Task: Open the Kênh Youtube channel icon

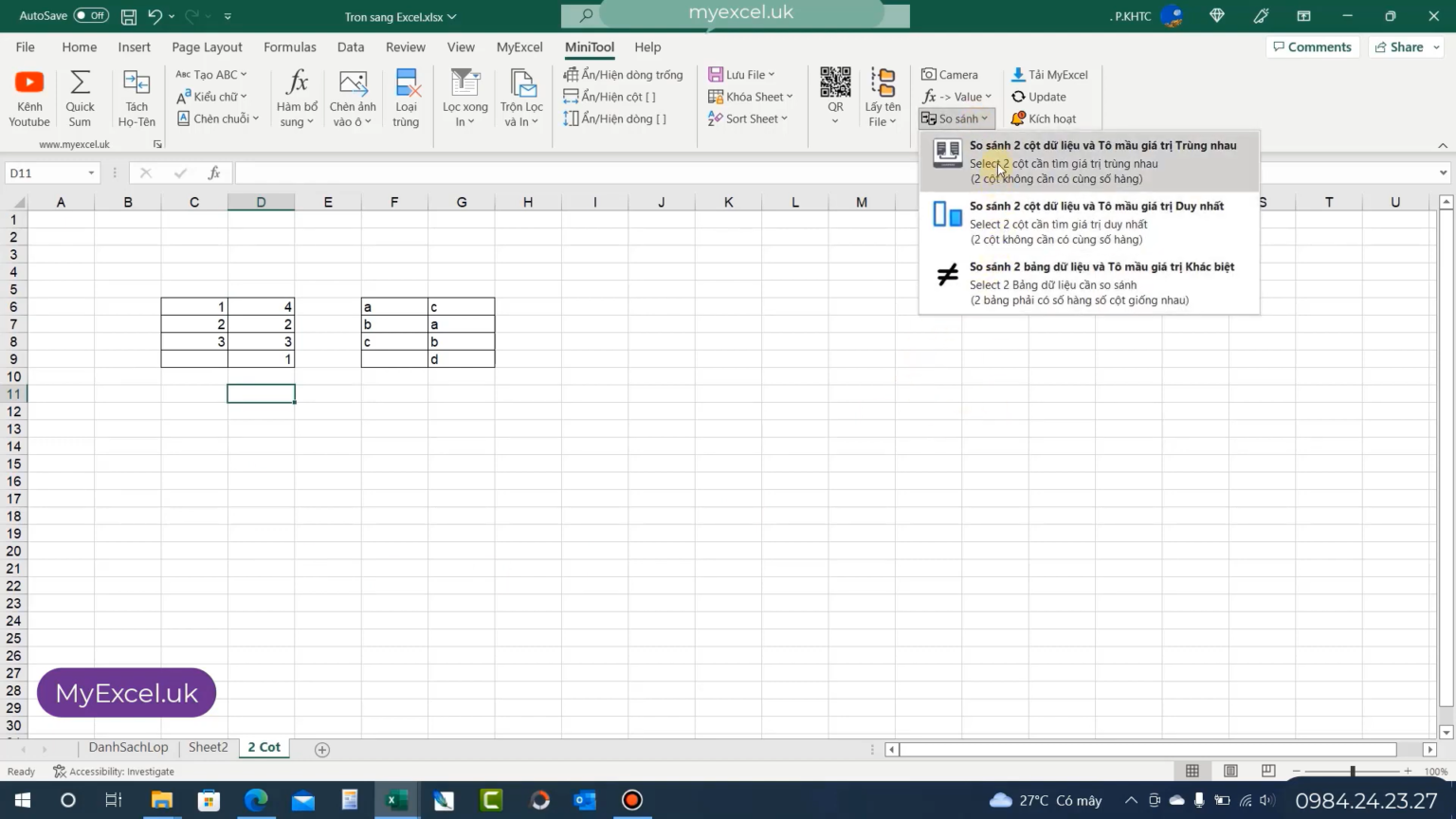Action: [28, 95]
